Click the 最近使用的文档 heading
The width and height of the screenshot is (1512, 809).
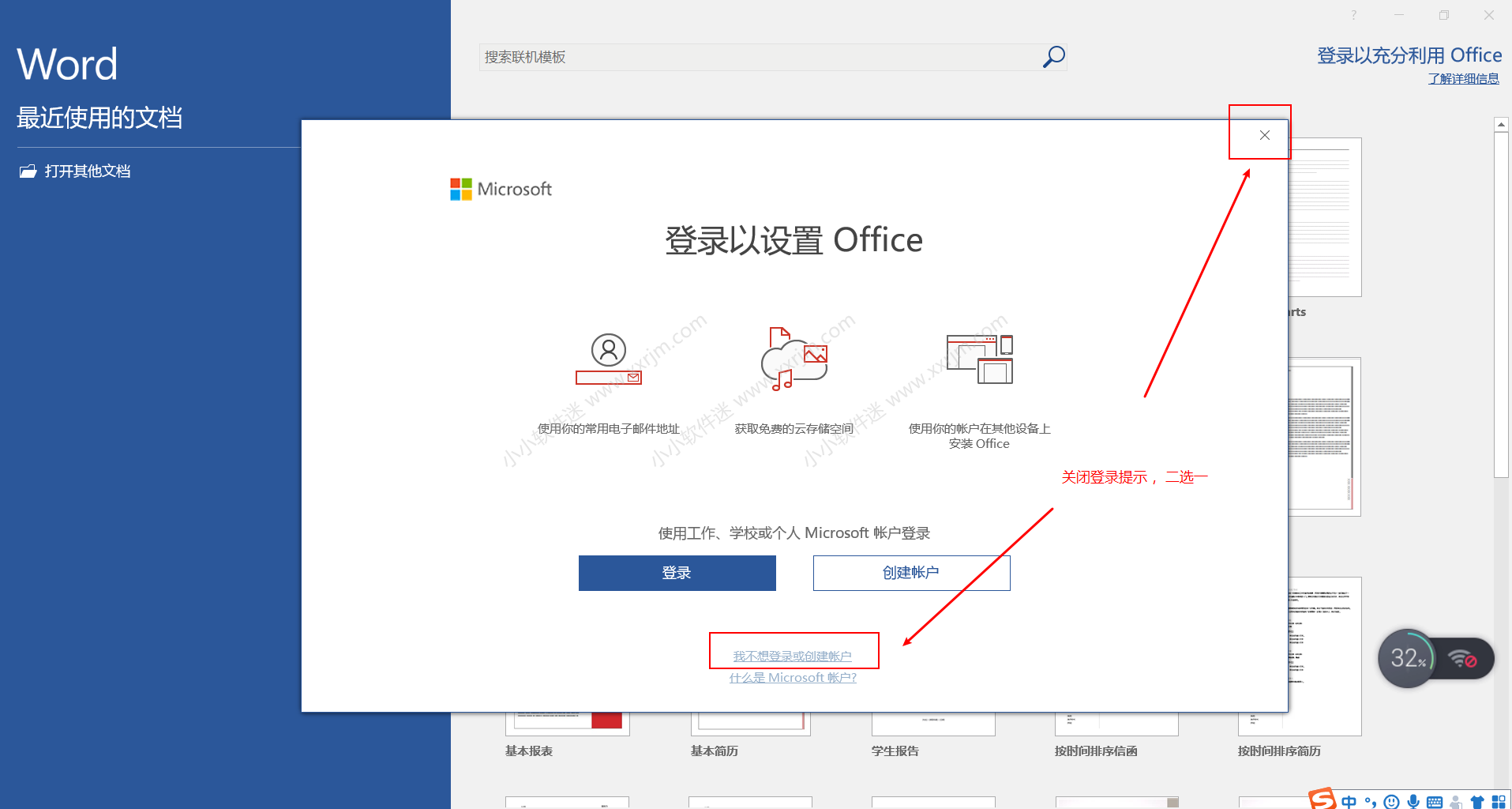click(x=99, y=118)
